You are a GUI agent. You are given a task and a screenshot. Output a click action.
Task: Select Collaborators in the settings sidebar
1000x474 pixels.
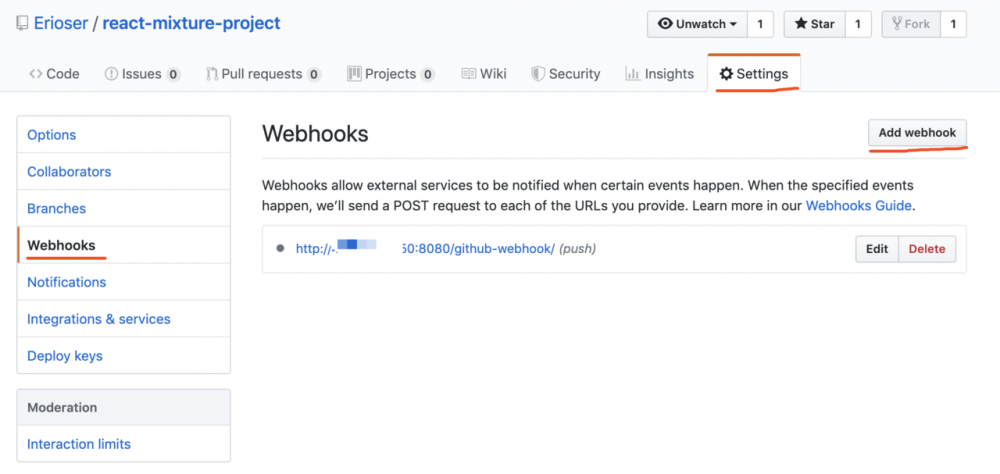click(69, 172)
